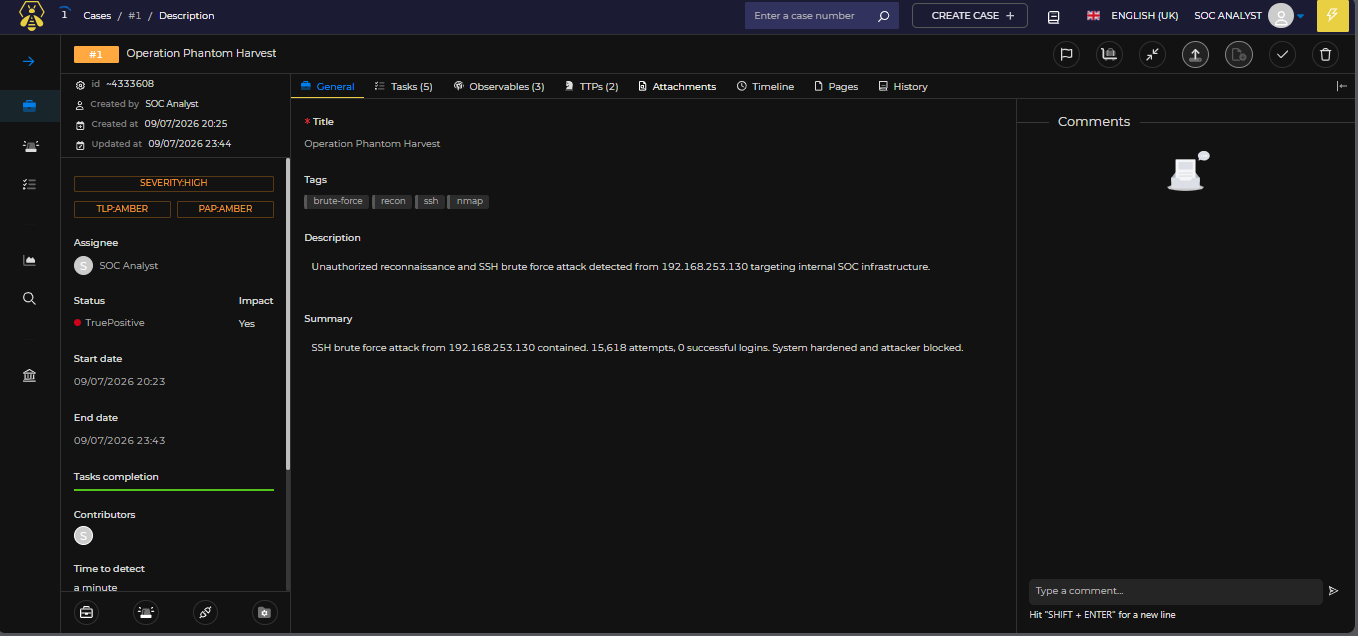Collapse comments panel arrow
The height and width of the screenshot is (636, 1358).
click(1342, 86)
